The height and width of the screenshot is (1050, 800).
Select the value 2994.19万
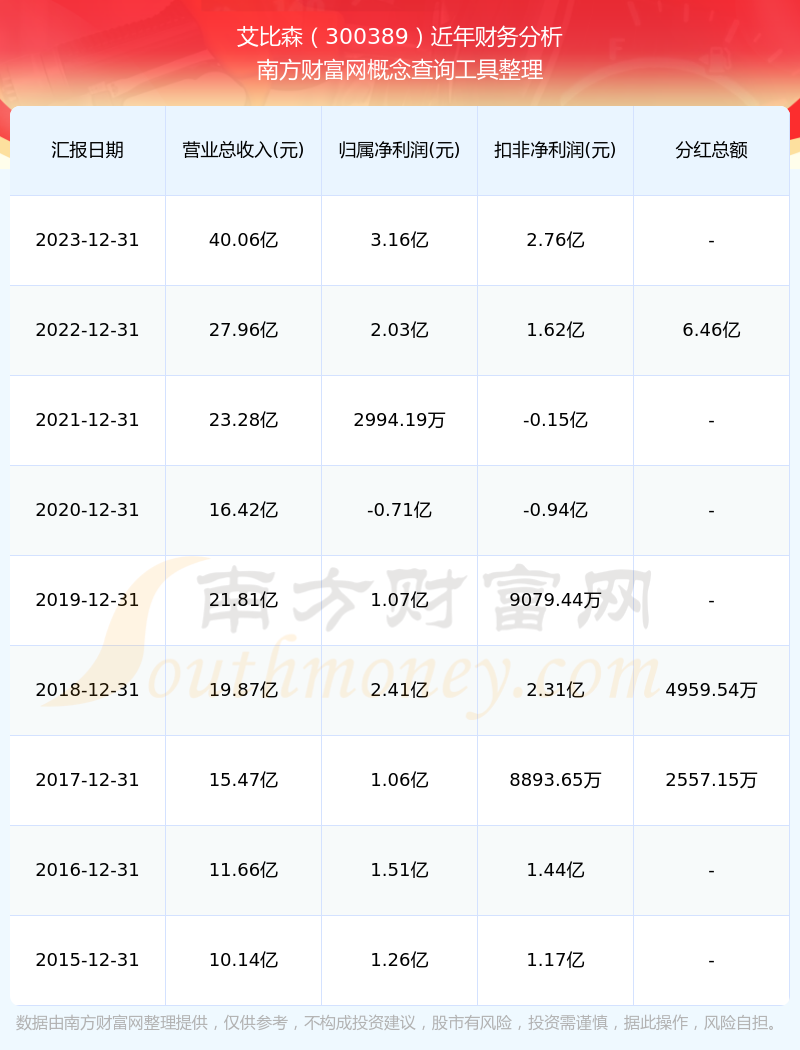tap(399, 420)
